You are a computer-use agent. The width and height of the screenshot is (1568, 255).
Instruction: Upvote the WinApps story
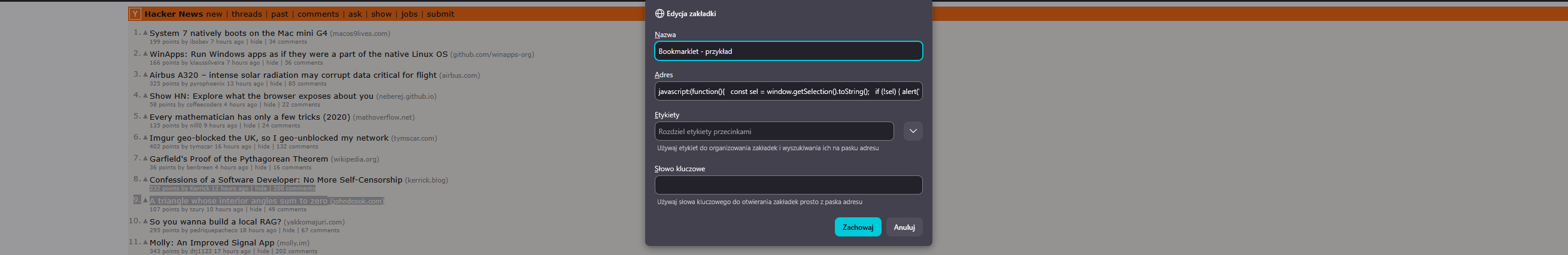145,53
